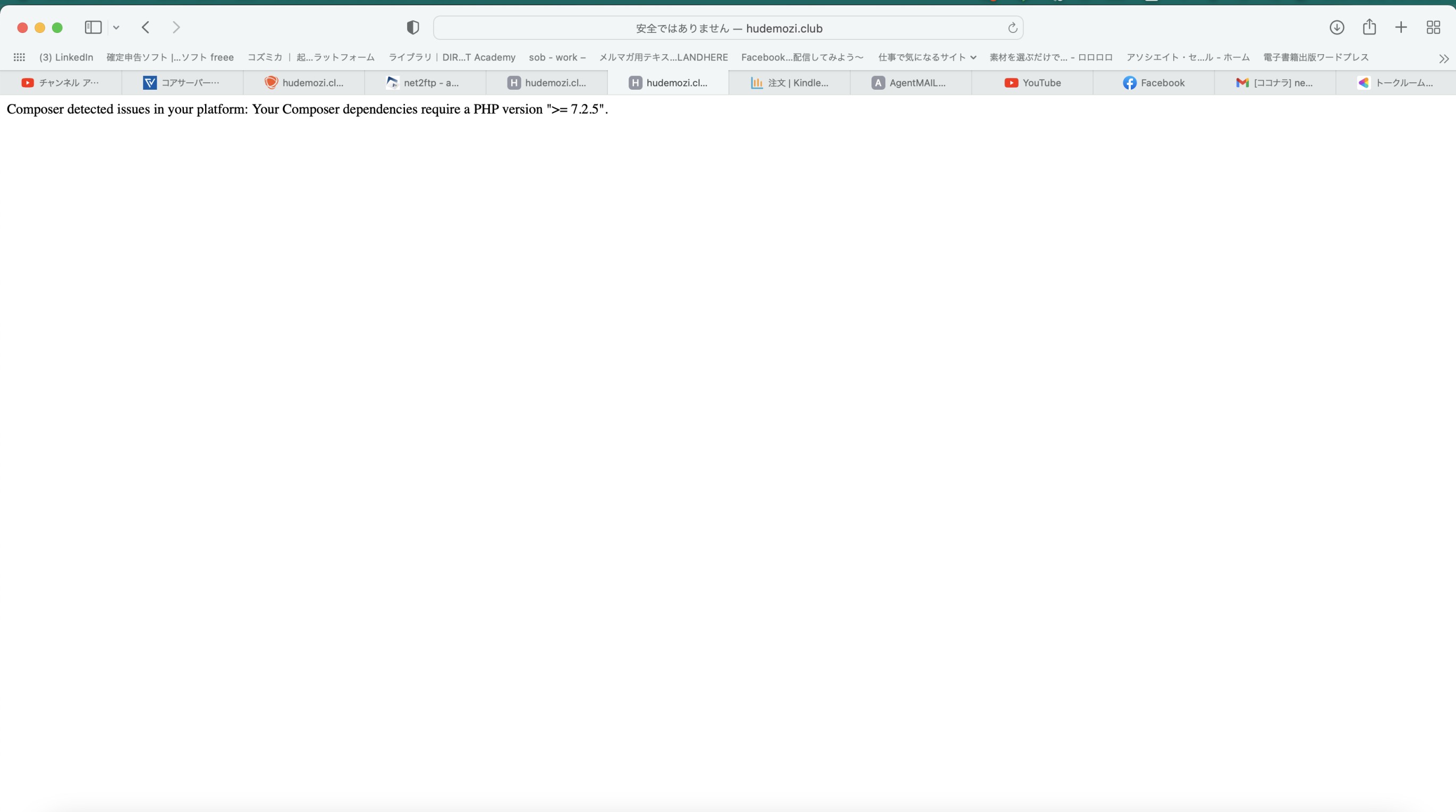The width and height of the screenshot is (1456, 812).
Task: Go forward to next page
Action: pyautogui.click(x=176, y=27)
